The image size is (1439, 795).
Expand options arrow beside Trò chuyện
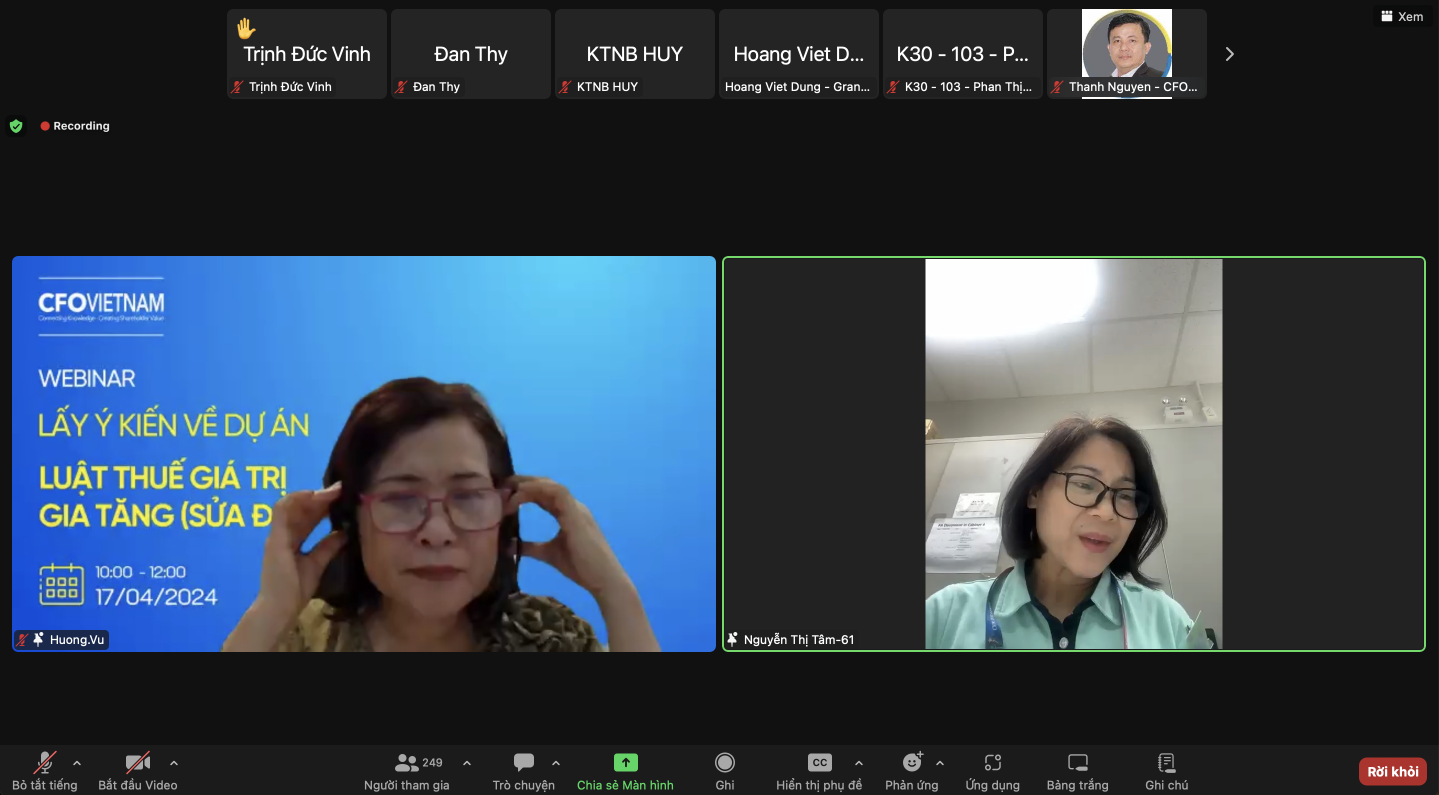pyautogui.click(x=556, y=763)
